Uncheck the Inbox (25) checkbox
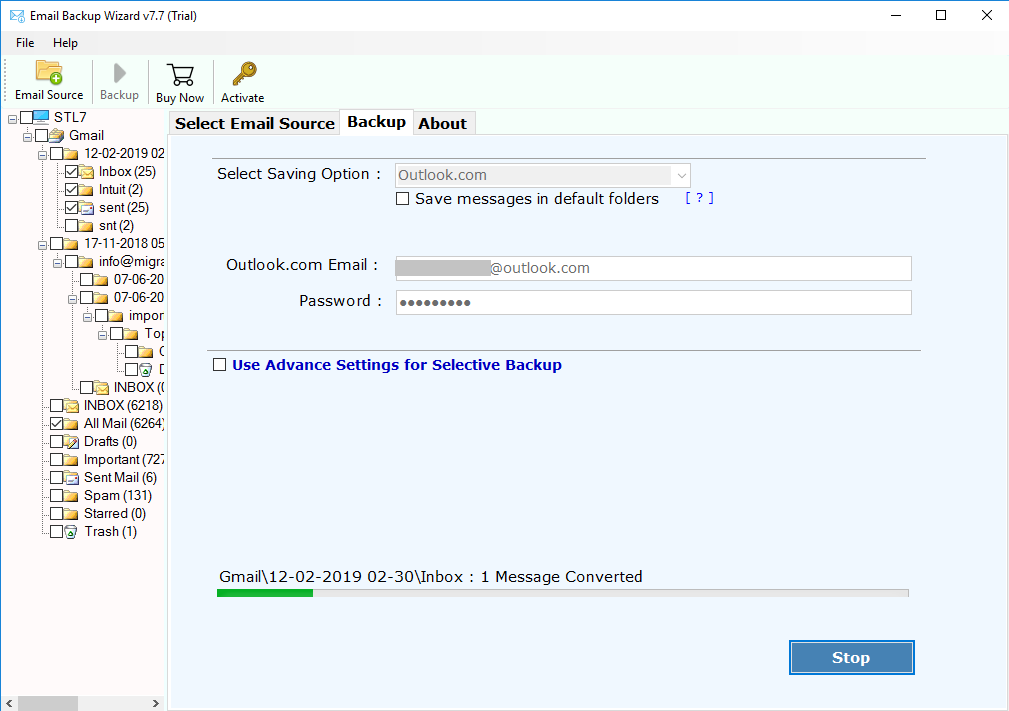Image resolution: width=1009 pixels, height=711 pixels. (71, 171)
